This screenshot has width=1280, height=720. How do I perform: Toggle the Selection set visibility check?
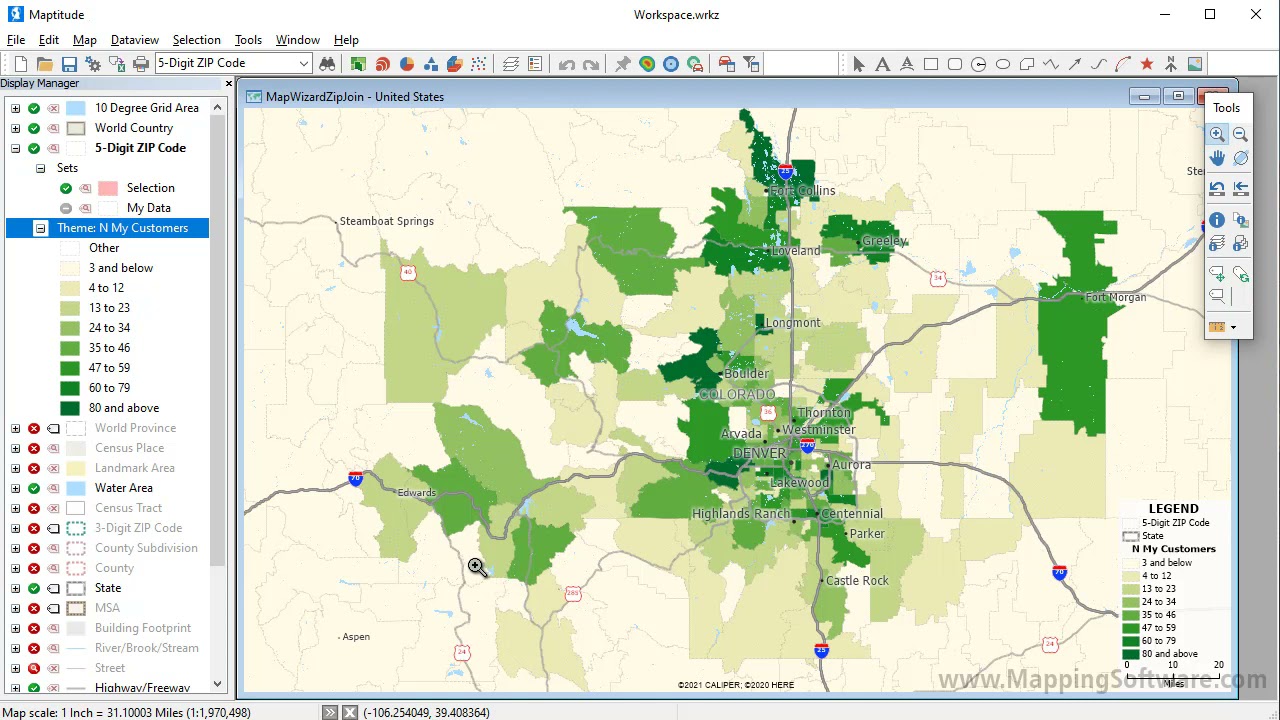point(66,188)
